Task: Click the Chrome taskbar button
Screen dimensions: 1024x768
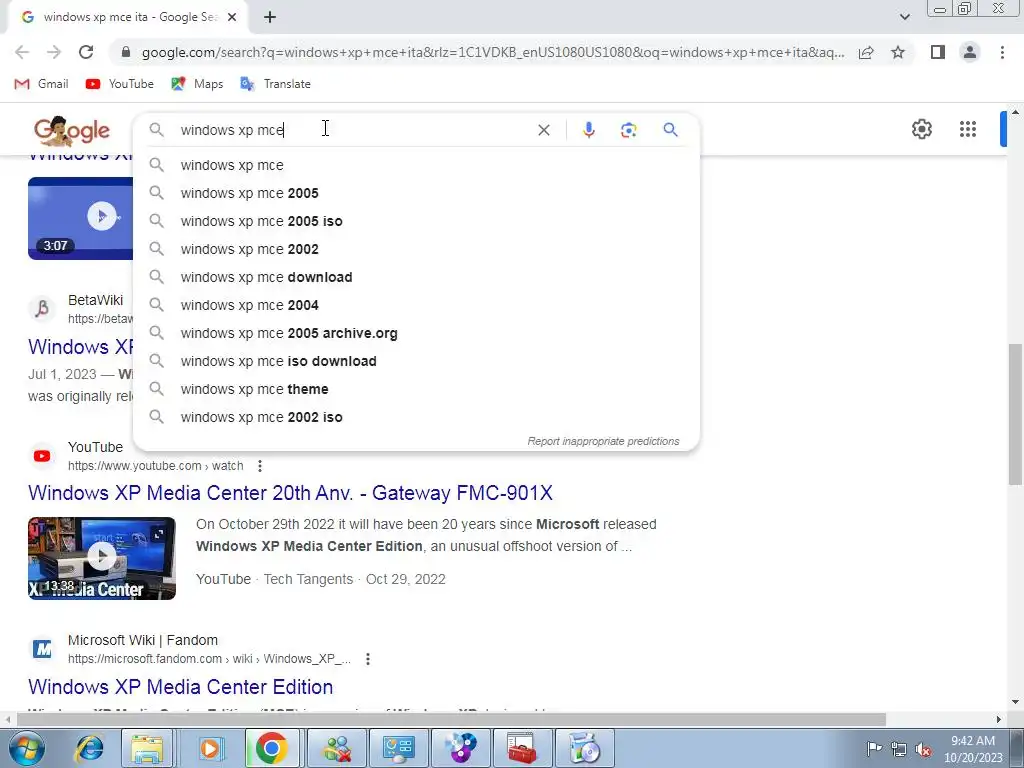Action: [272, 748]
